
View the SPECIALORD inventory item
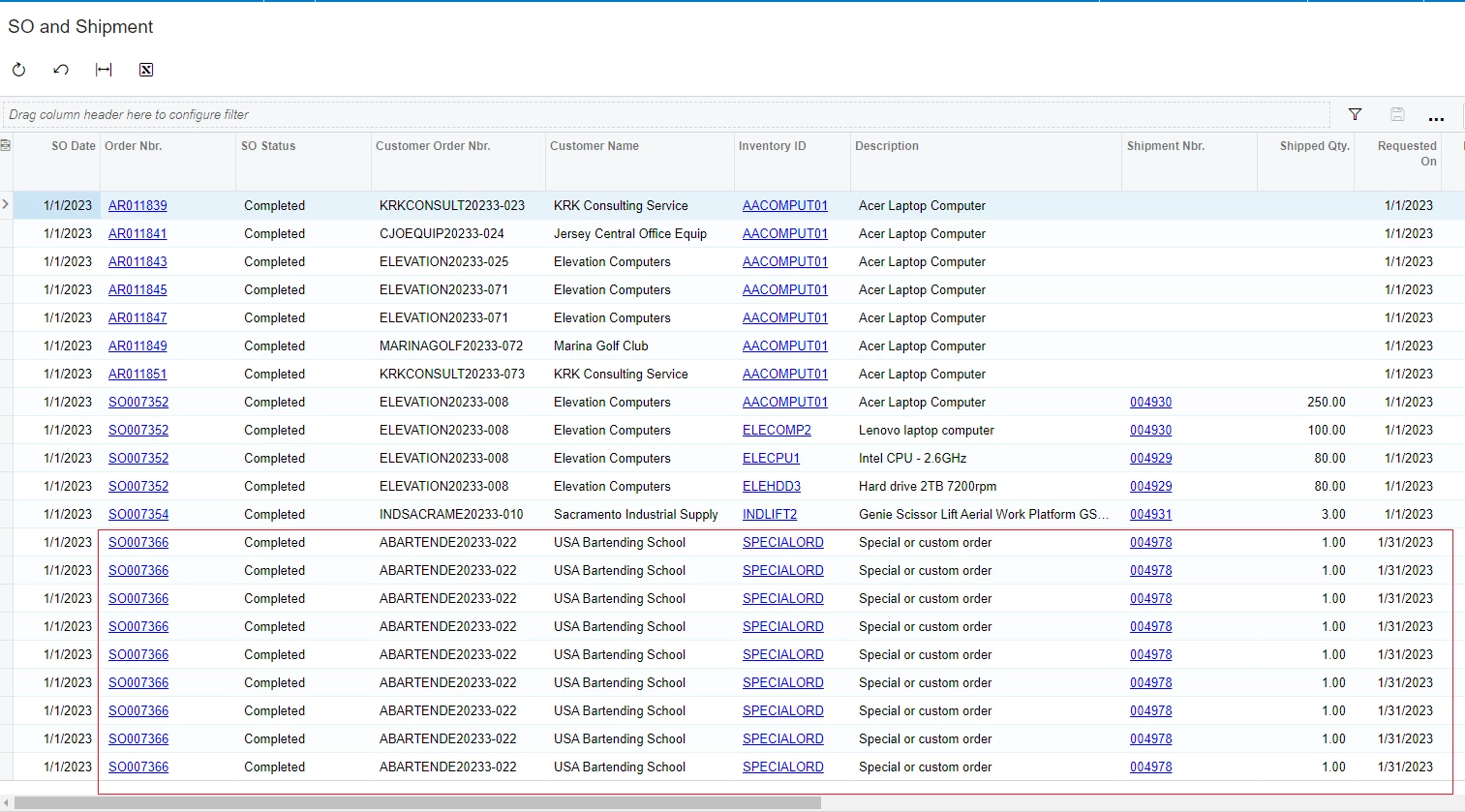pos(782,542)
